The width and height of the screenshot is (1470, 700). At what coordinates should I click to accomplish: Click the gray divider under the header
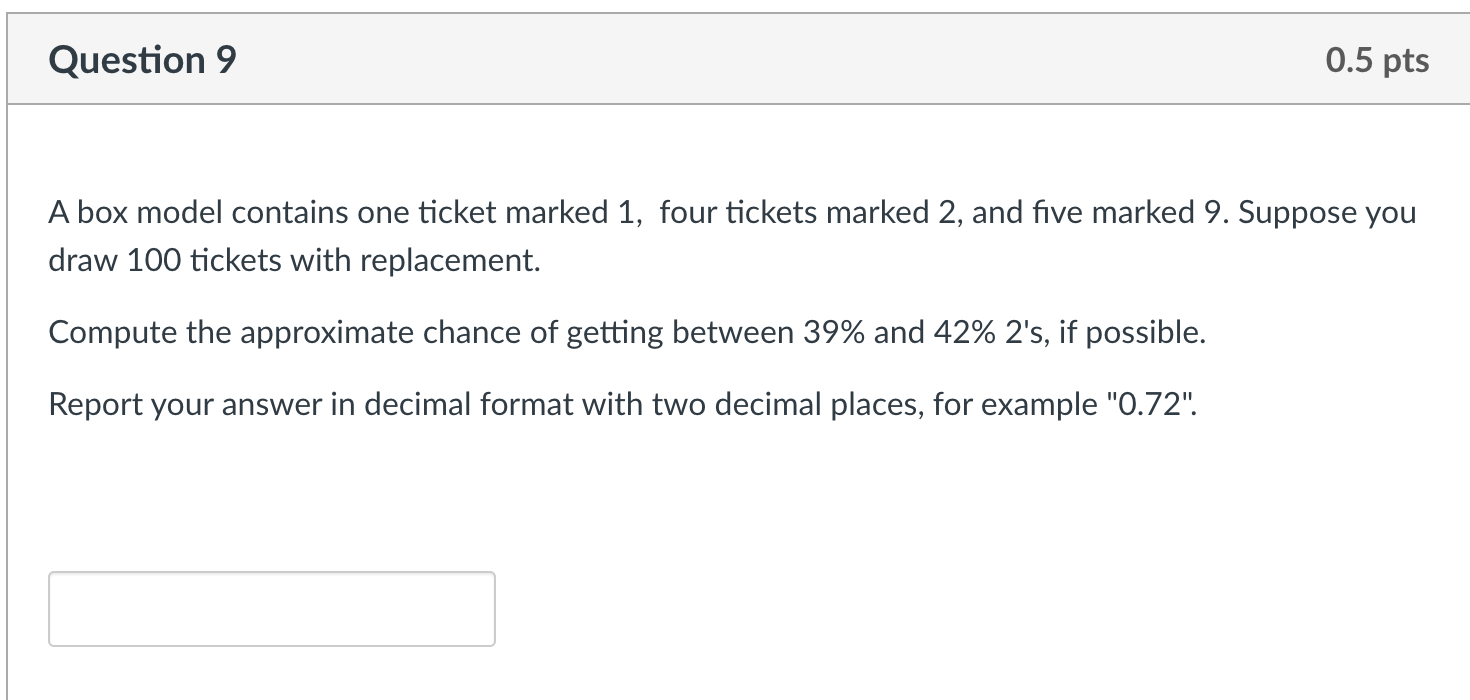pos(735,99)
